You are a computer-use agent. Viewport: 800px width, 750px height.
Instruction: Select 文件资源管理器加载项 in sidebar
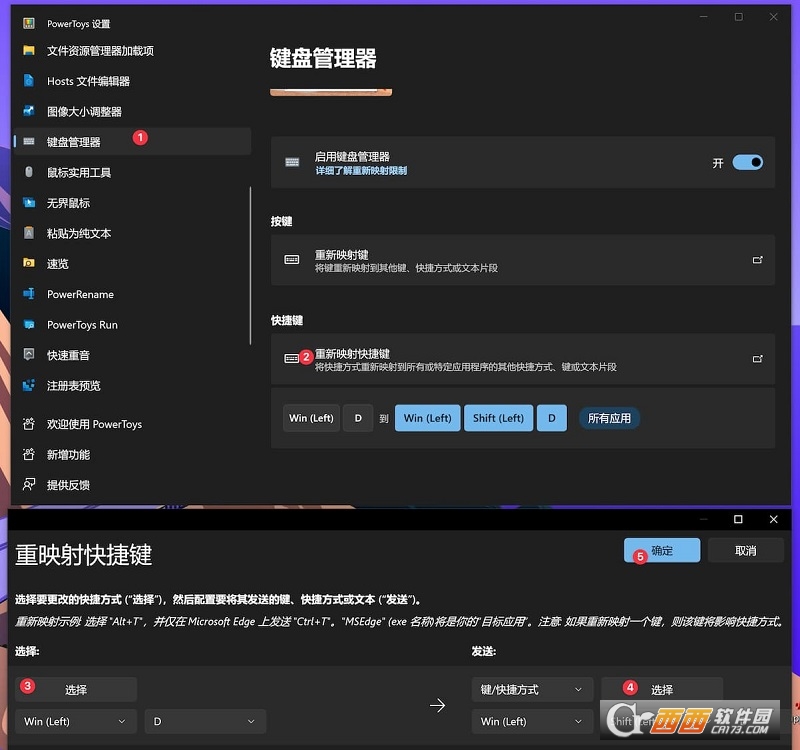(x=133, y=51)
